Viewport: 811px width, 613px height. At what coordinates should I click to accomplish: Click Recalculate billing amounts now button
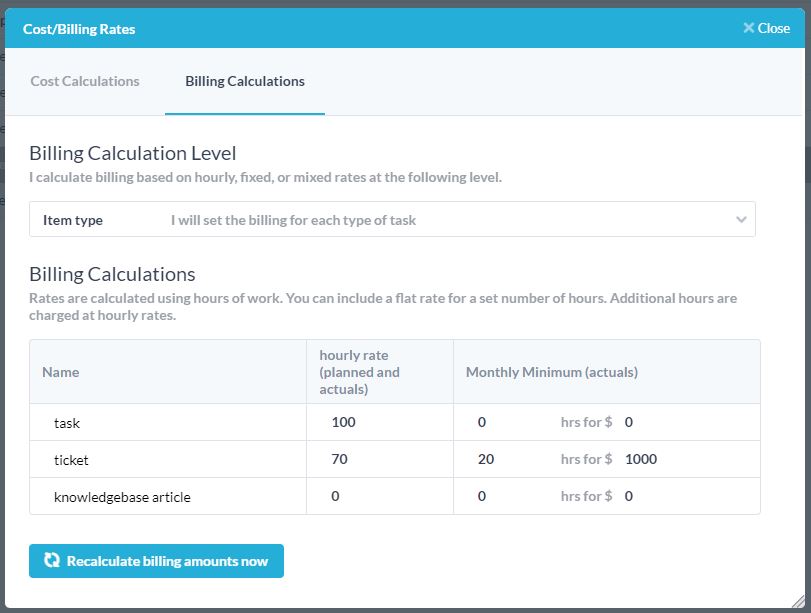(157, 561)
